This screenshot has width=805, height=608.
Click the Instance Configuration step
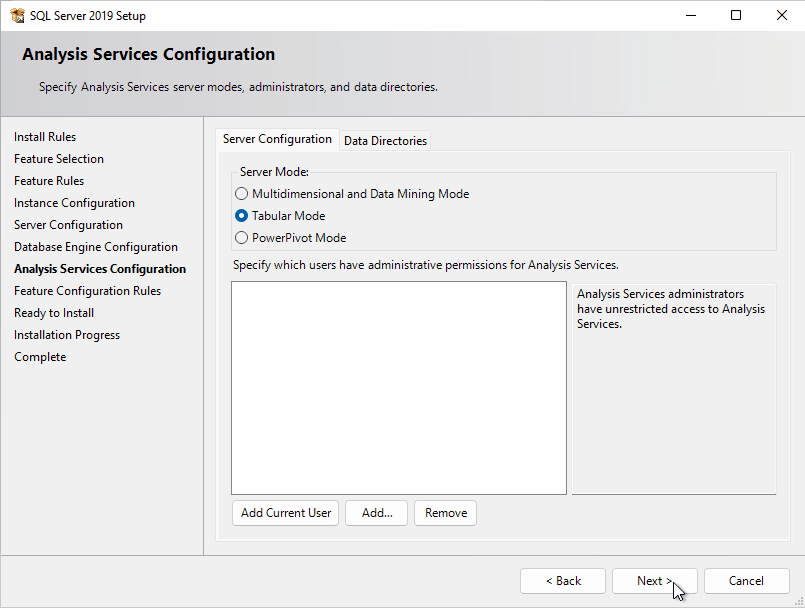(x=74, y=203)
